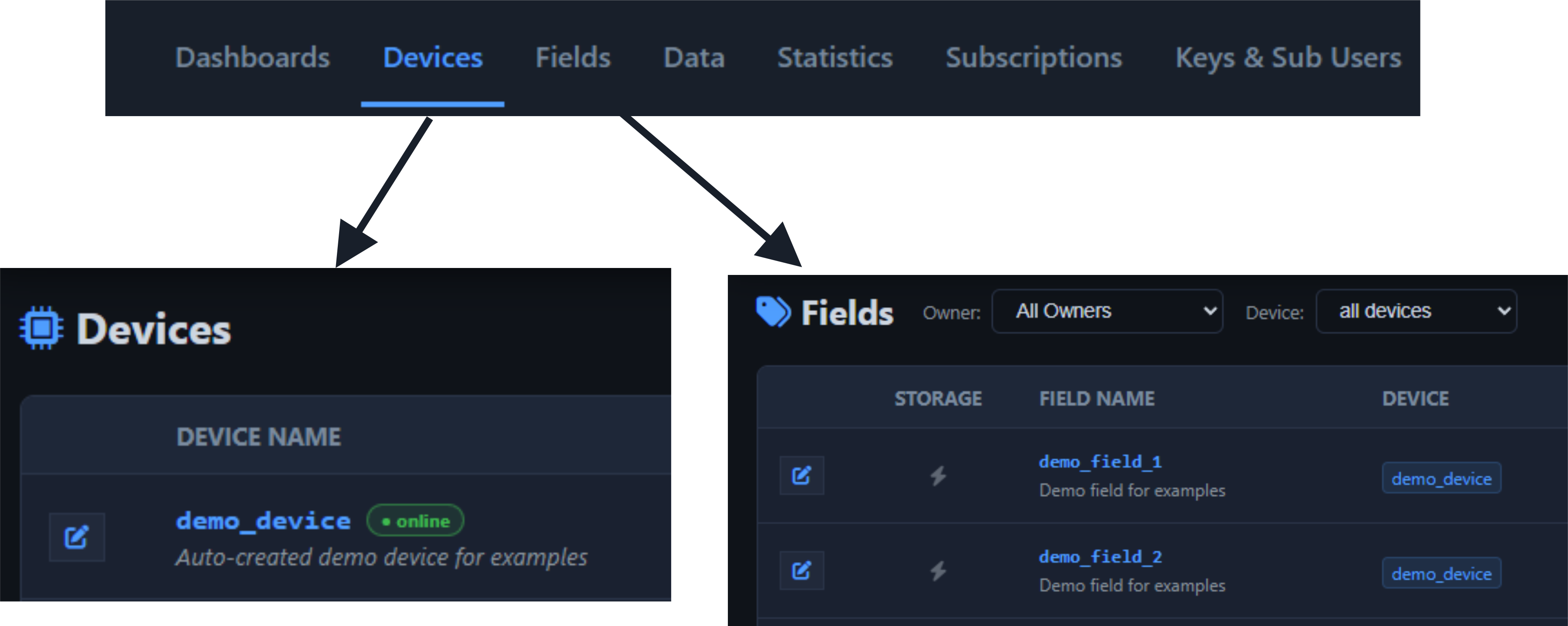Click the FIELD NAME column header
Image resolution: width=1568 pixels, height=626 pixels.
click(1097, 398)
